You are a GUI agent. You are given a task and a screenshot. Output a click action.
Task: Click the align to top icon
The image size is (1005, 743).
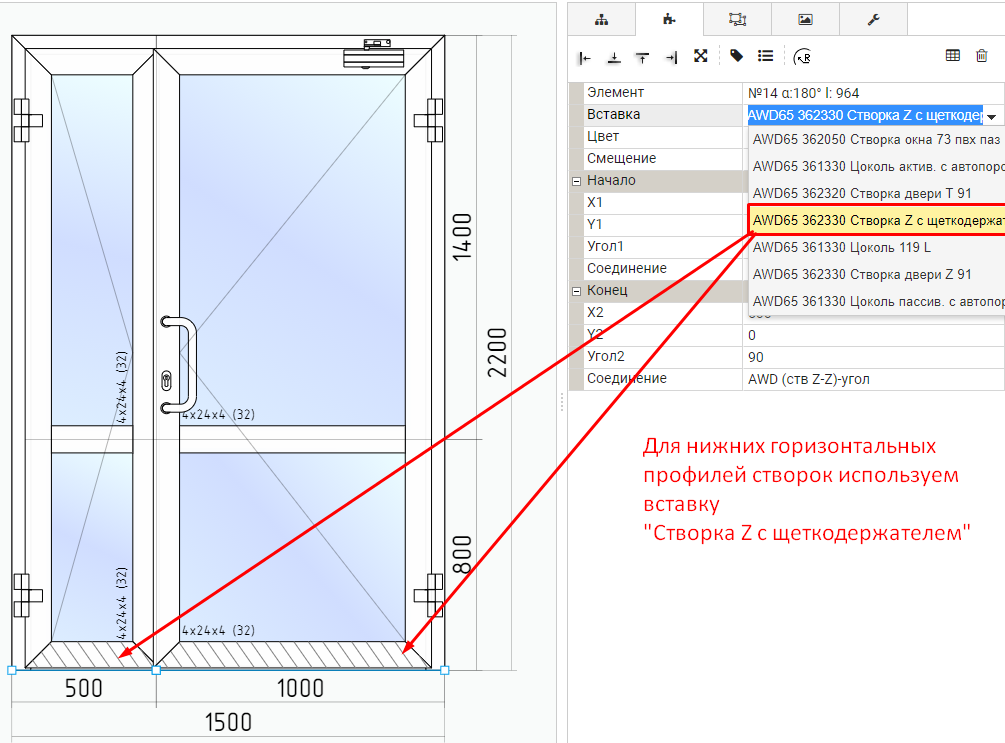point(642,58)
